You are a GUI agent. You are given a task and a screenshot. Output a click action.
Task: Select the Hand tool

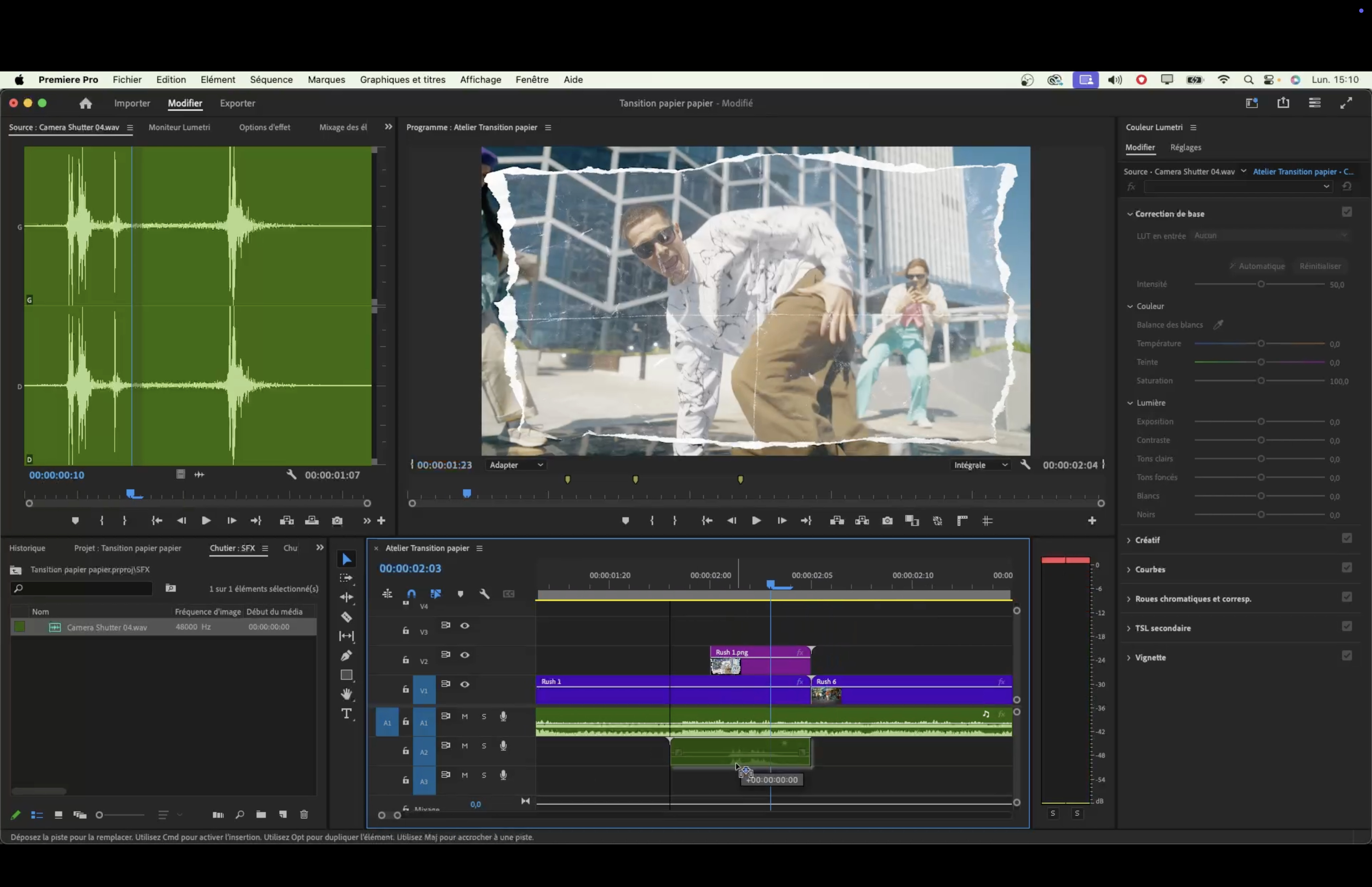pos(347,694)
